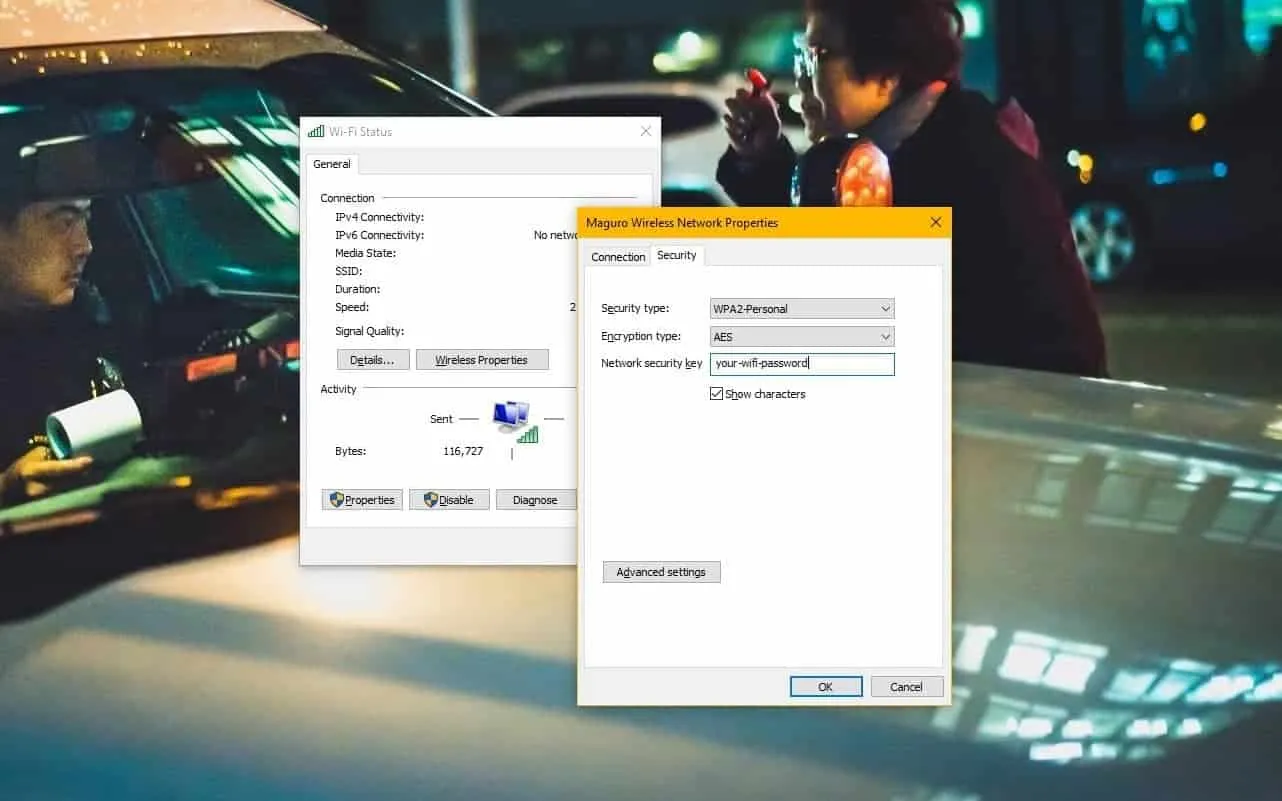Open Advanced settings
Screen dimensions: 1282x801
661,571
